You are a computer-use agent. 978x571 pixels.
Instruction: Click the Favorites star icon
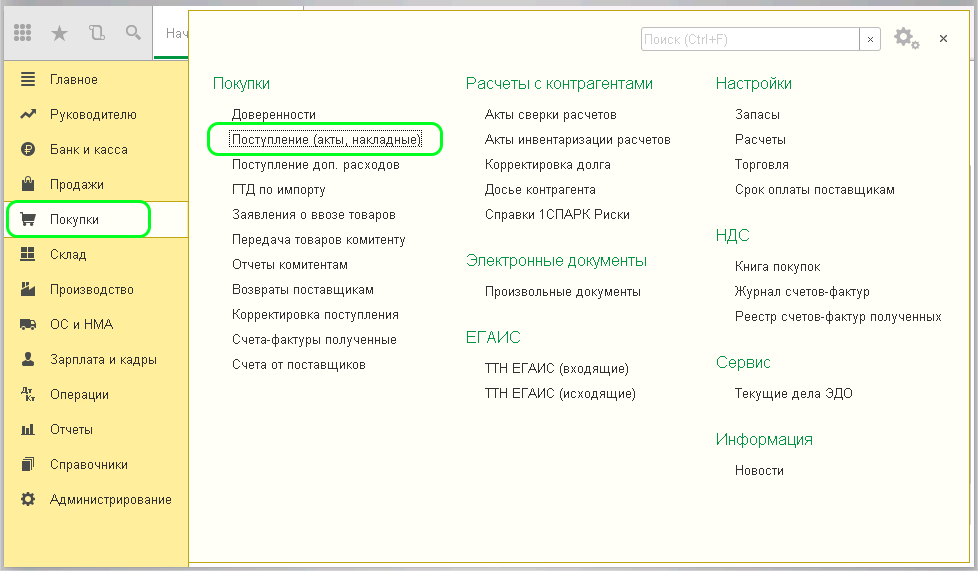pyautogui.click(x=59, y=33)
